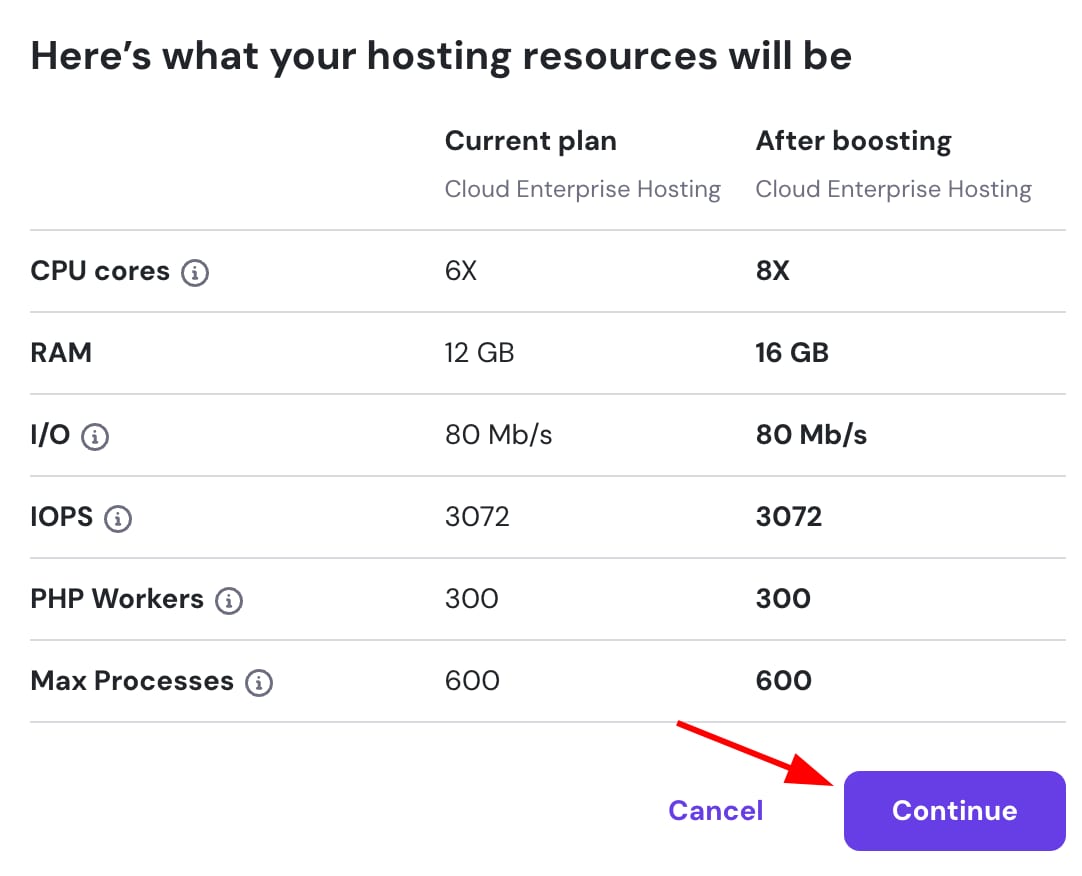Image resolution: width=1082 pixels, height=876 pixels.
Task: Click the IOPS row label
Action: 62,517
